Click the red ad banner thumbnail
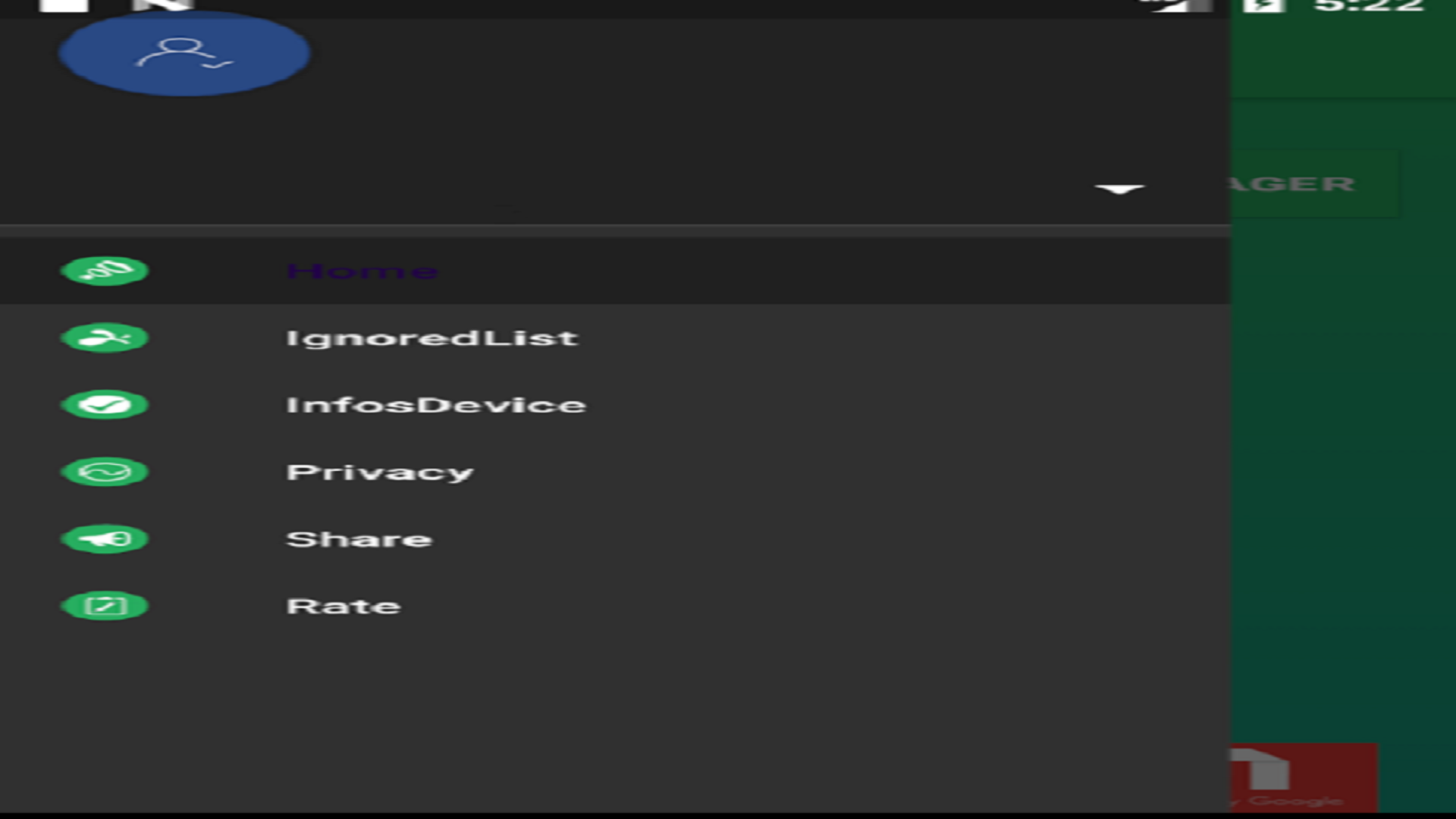This screenshot has height=819, width=1456. [1303, 777]
